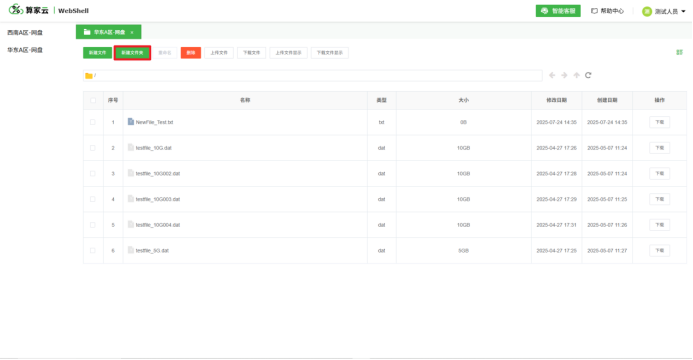Download testfile_5G.dat using its row button
Viewport: 693px width, 360px height.
click(659, 250)
